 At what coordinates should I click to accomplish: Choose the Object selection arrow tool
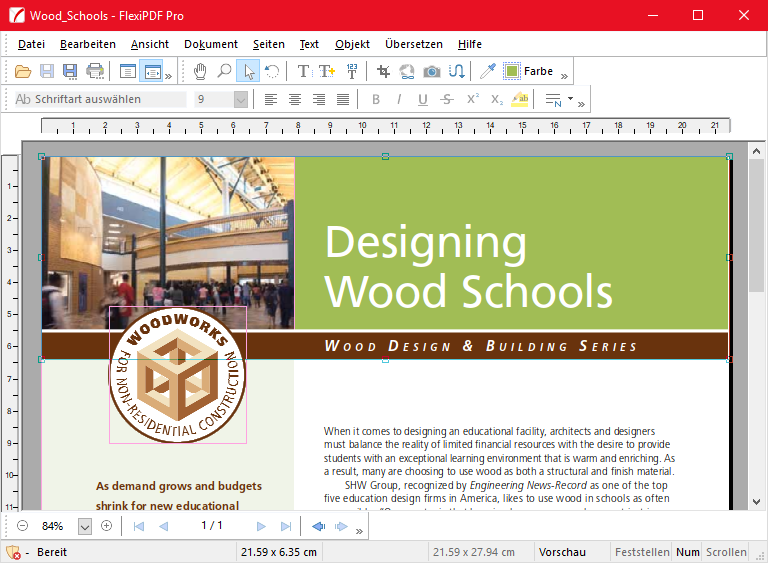[248, 71]
